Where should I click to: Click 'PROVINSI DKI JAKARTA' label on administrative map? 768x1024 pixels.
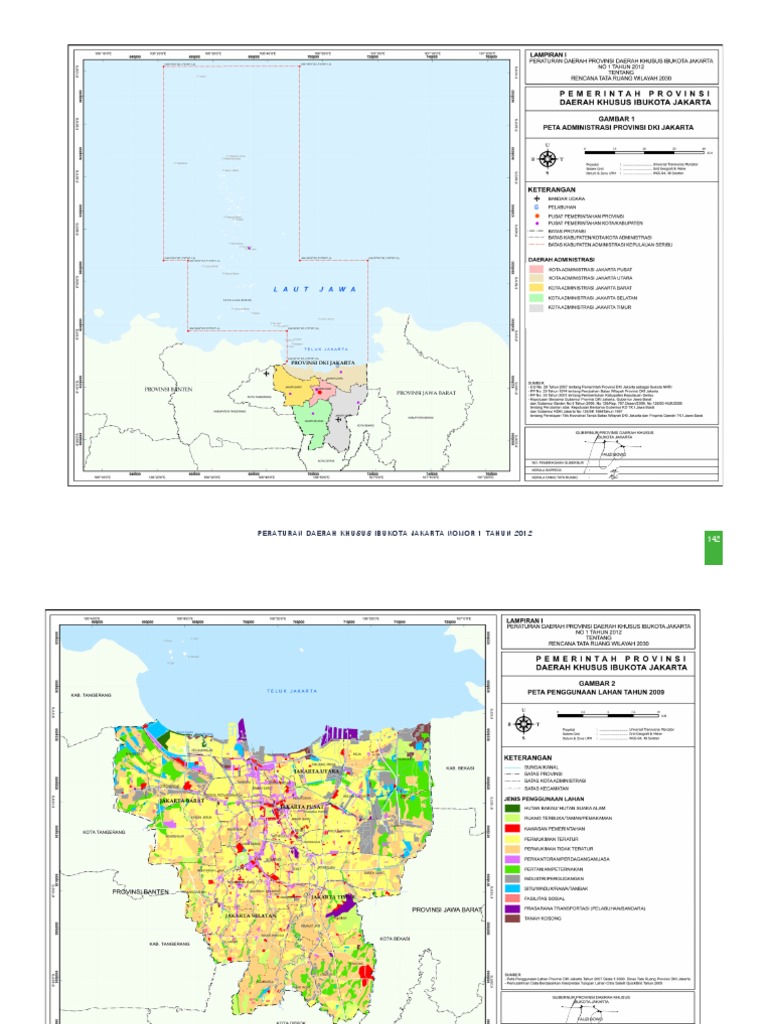[323, 362]
